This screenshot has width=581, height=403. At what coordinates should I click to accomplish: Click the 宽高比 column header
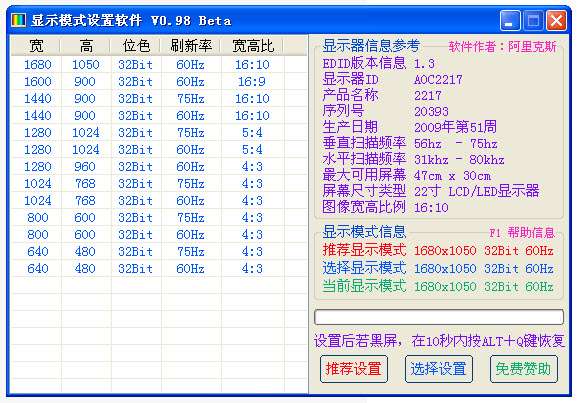252,46
